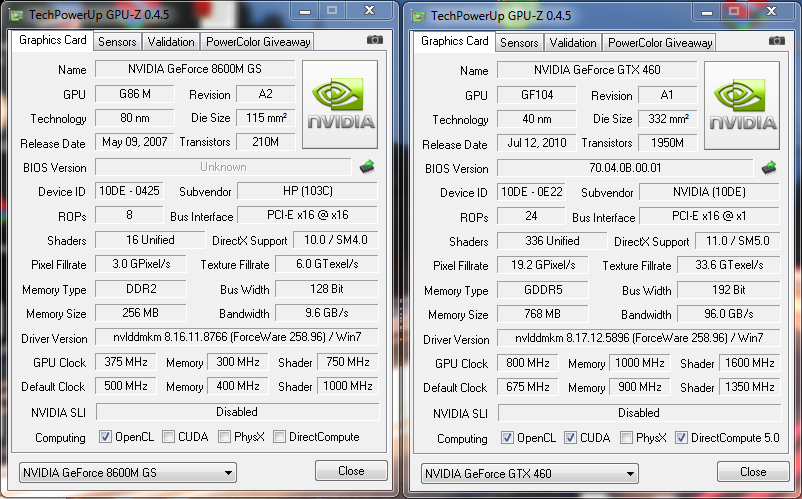
Task: Toggle PhysX checkbox in the GTX 460 window
Action: 626,438
